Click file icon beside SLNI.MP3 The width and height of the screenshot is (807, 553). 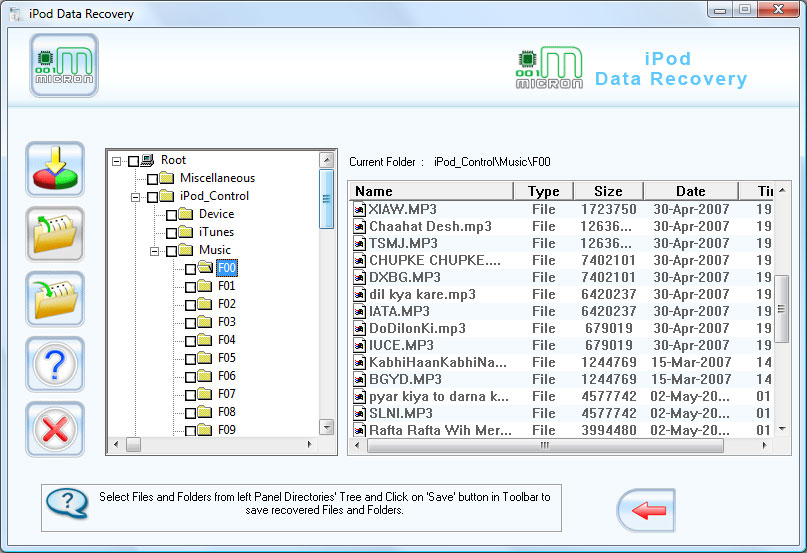pos(359,413)
